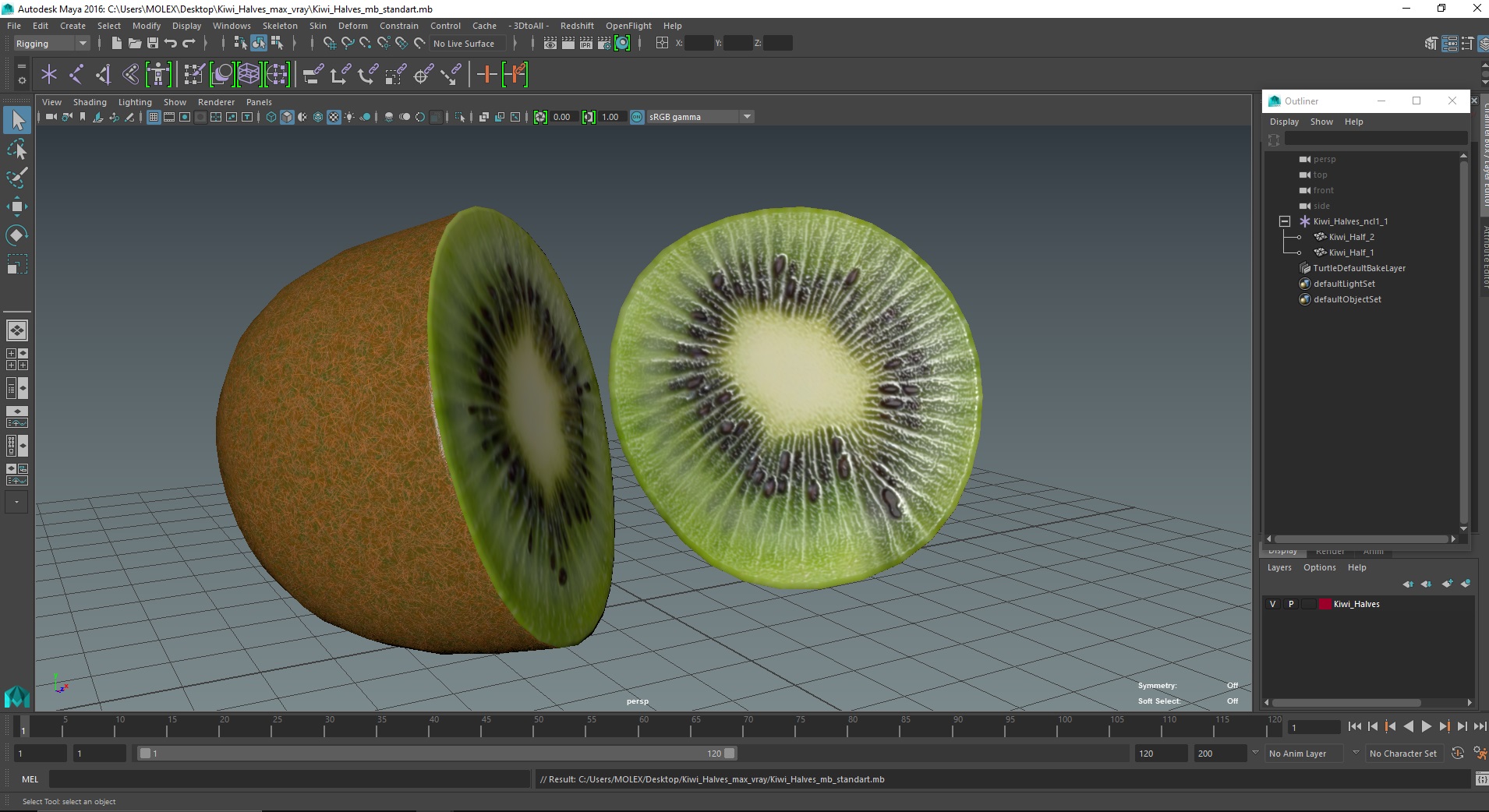Activate the Rotate tool in toolbox
The height and width of the screenshot is (812, 1489).
tap(17, 235)
